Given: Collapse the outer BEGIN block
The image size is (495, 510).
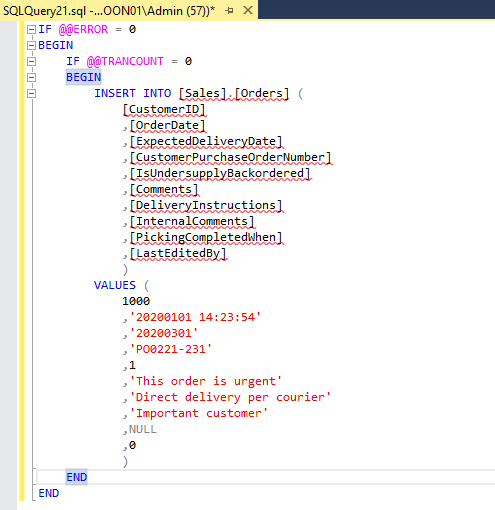Looking at the screenshot, I should tap(31, 45).
